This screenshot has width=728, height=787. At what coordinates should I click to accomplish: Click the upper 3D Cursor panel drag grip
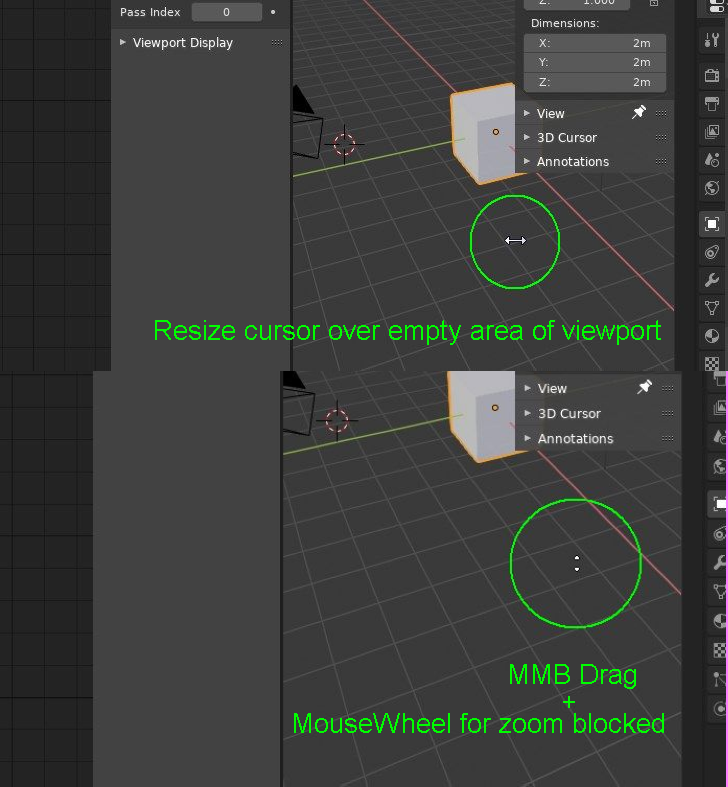(661, 137)
